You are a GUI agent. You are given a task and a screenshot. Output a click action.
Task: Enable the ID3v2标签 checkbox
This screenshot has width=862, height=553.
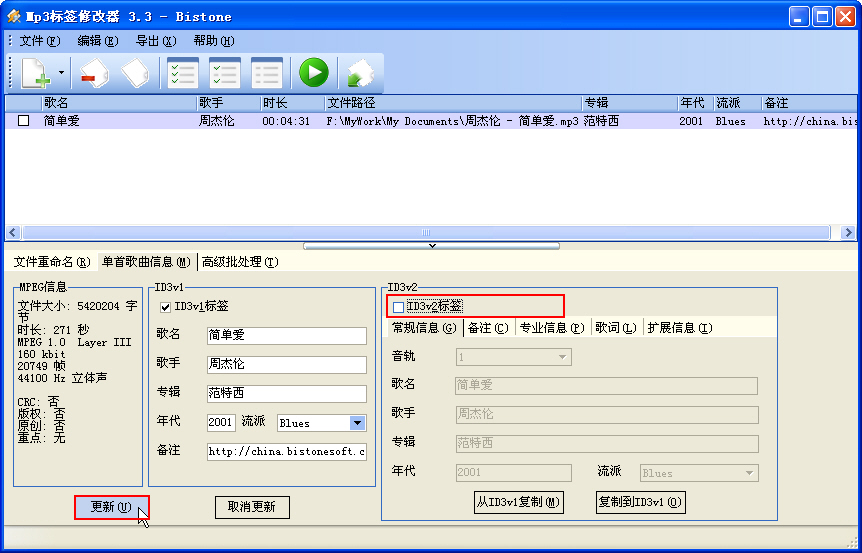point(399,307)
